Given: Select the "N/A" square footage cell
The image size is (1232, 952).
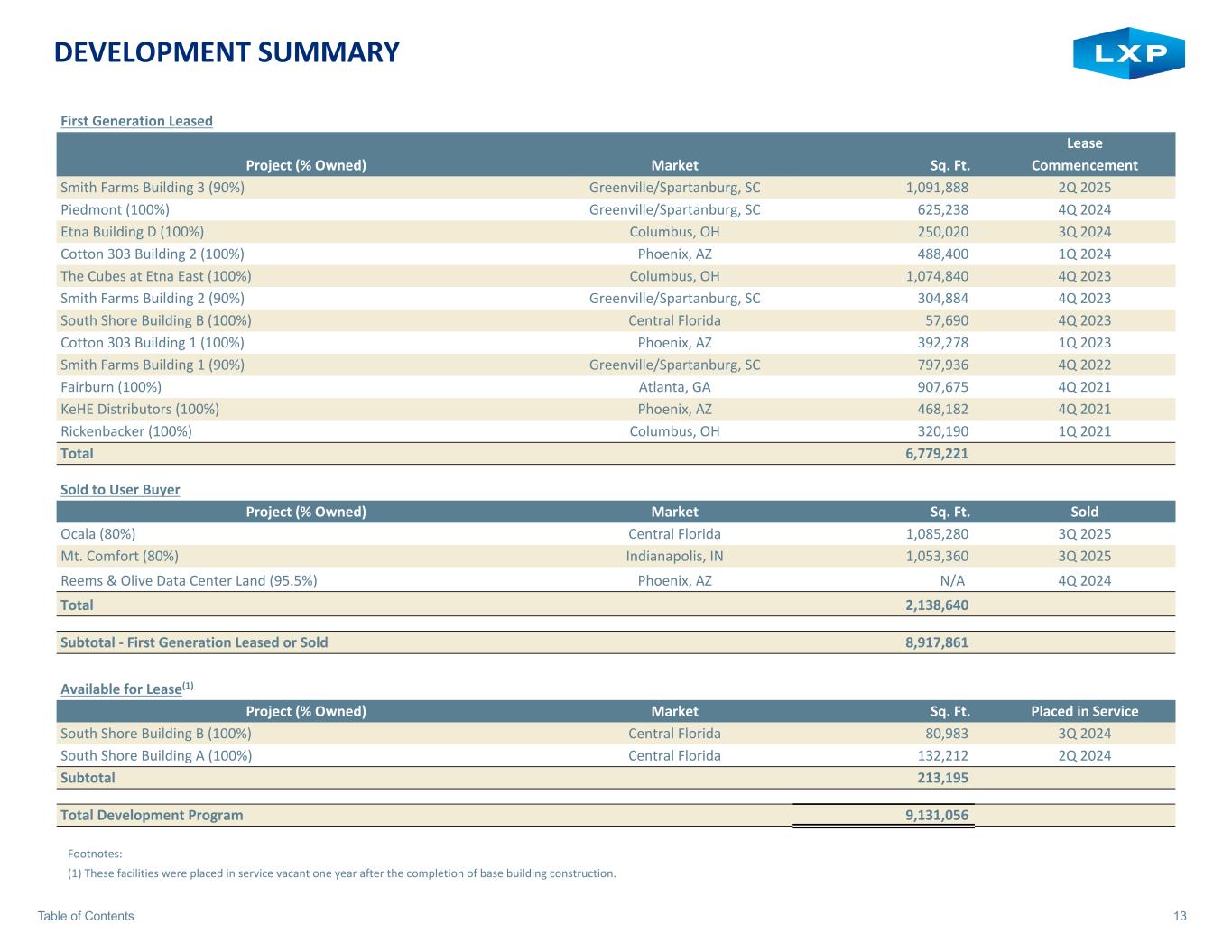Looking at the screenshot, I should pyautogui.click(x=952, y=580).
